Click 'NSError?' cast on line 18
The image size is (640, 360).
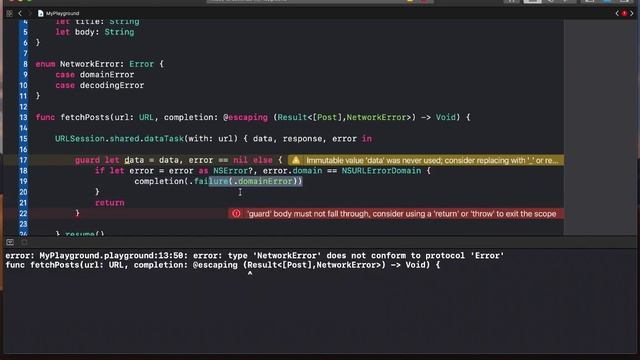[x=233, y=171]
